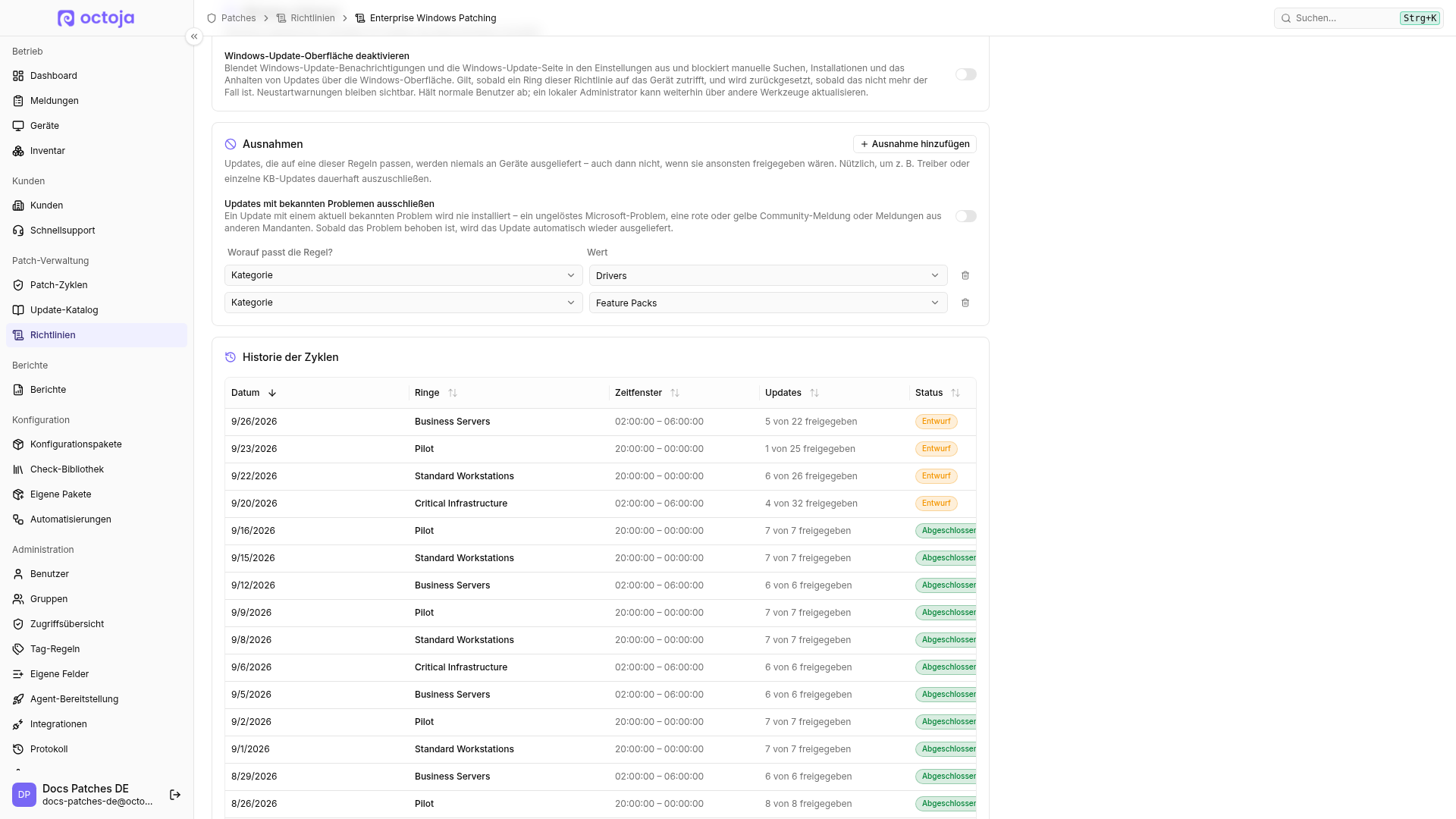The width and height of the screenshot is (1456, 819).
Task: Click the '8 von 8 freigegeben' cell for 8/26/2026
Action: tap(808, 804)
